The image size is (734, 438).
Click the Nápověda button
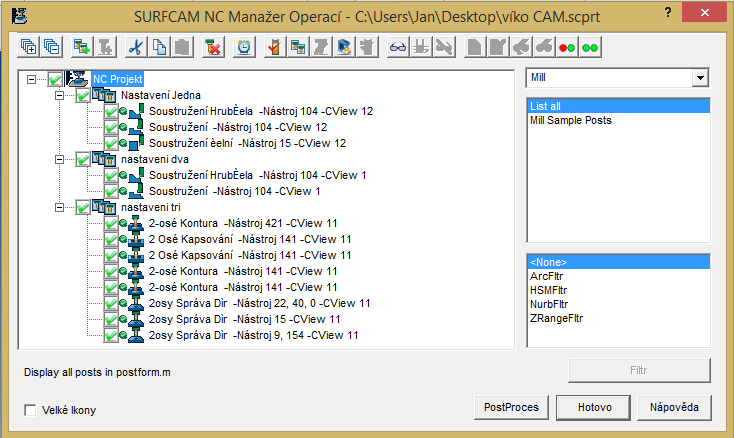pos(674,407)
